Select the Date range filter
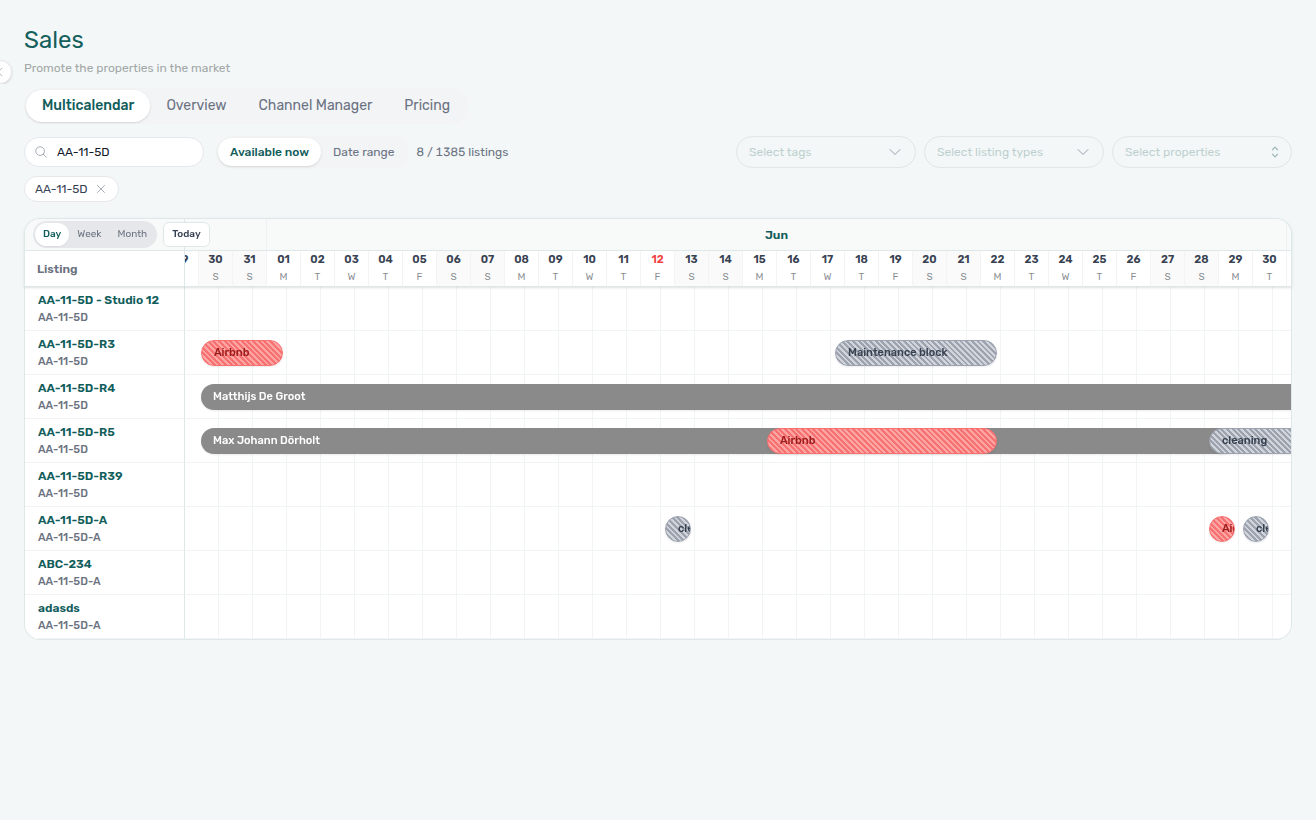This screenshot has height=820, width=1316. pyautogui.click(x=364, y=152)
